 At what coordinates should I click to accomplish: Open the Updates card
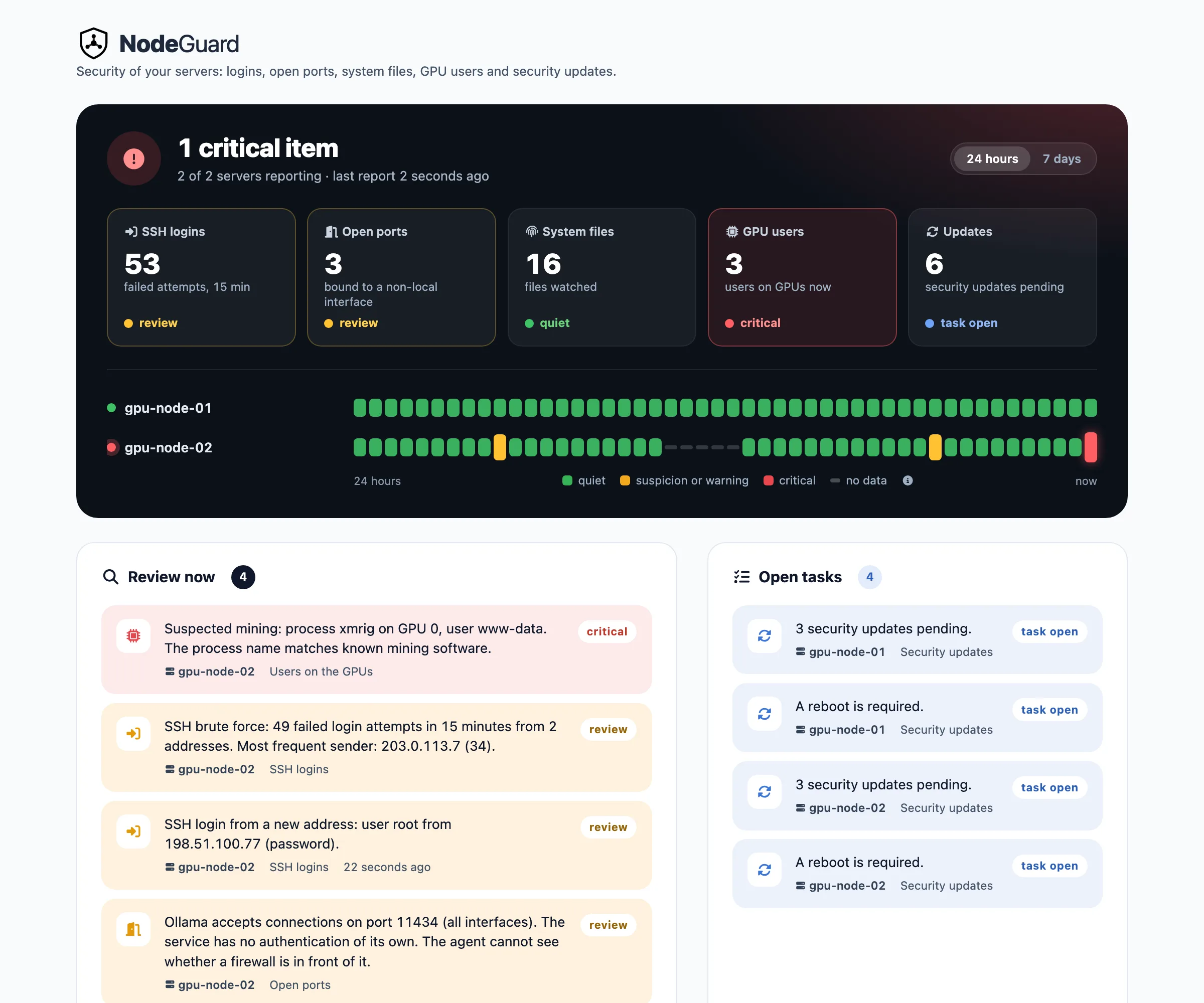tap(1002, 277)
